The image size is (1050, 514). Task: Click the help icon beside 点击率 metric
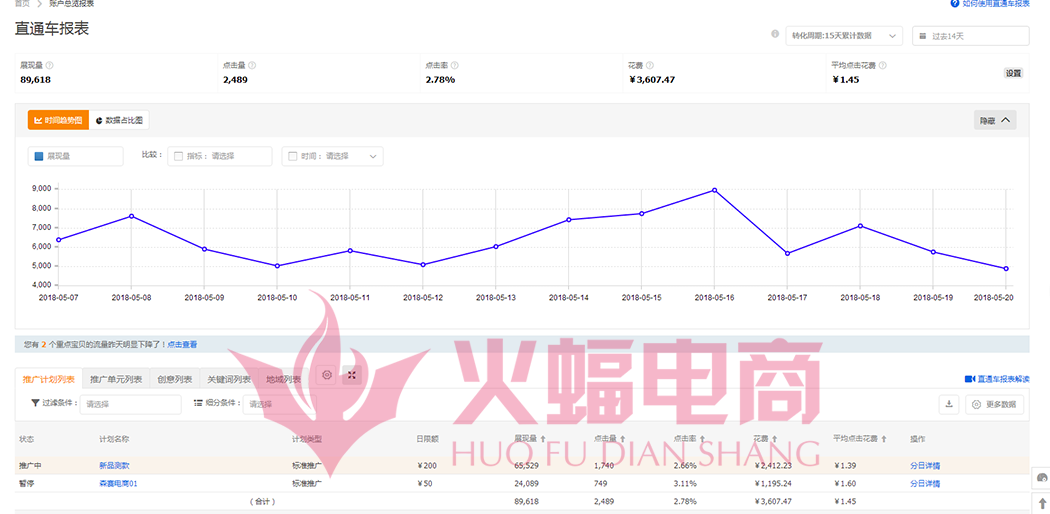454,66
